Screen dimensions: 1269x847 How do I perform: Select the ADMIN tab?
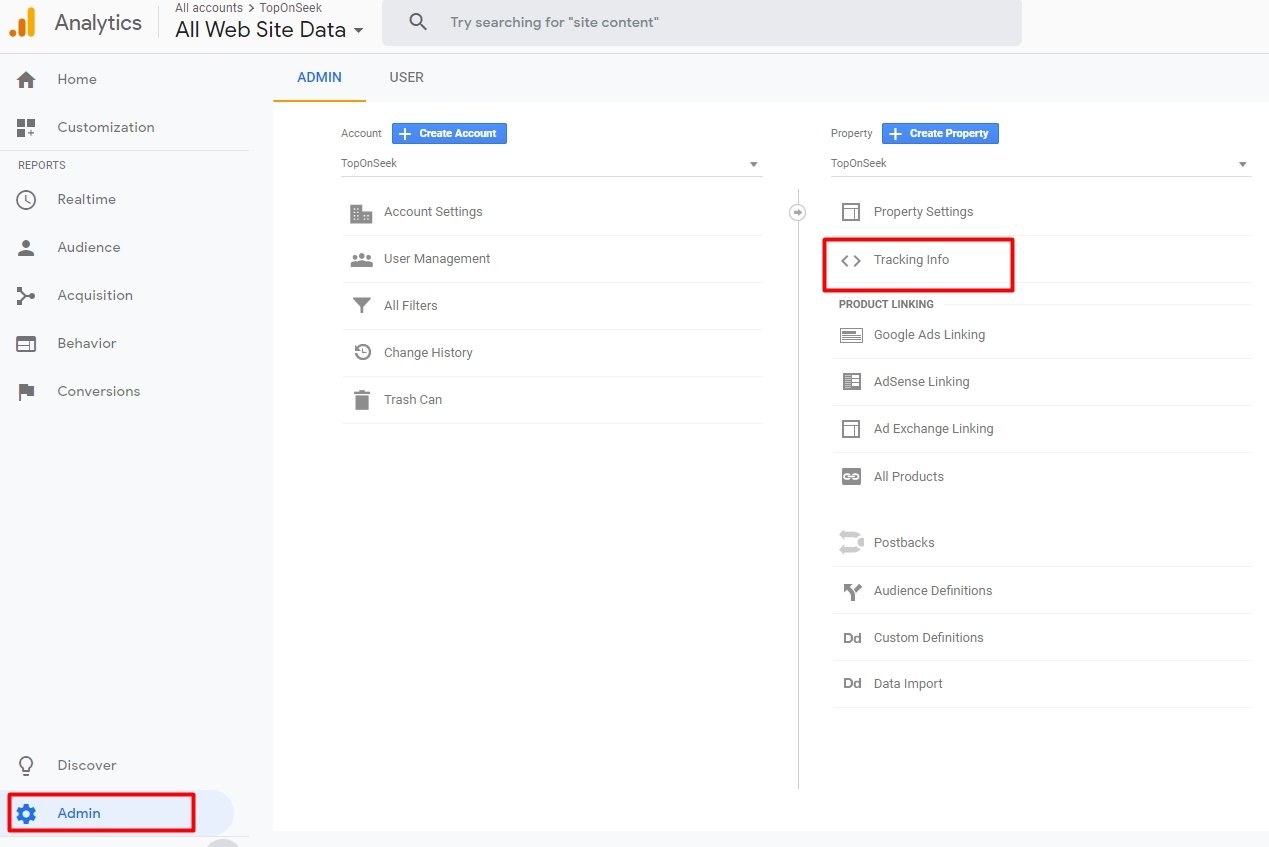(319, 78)
